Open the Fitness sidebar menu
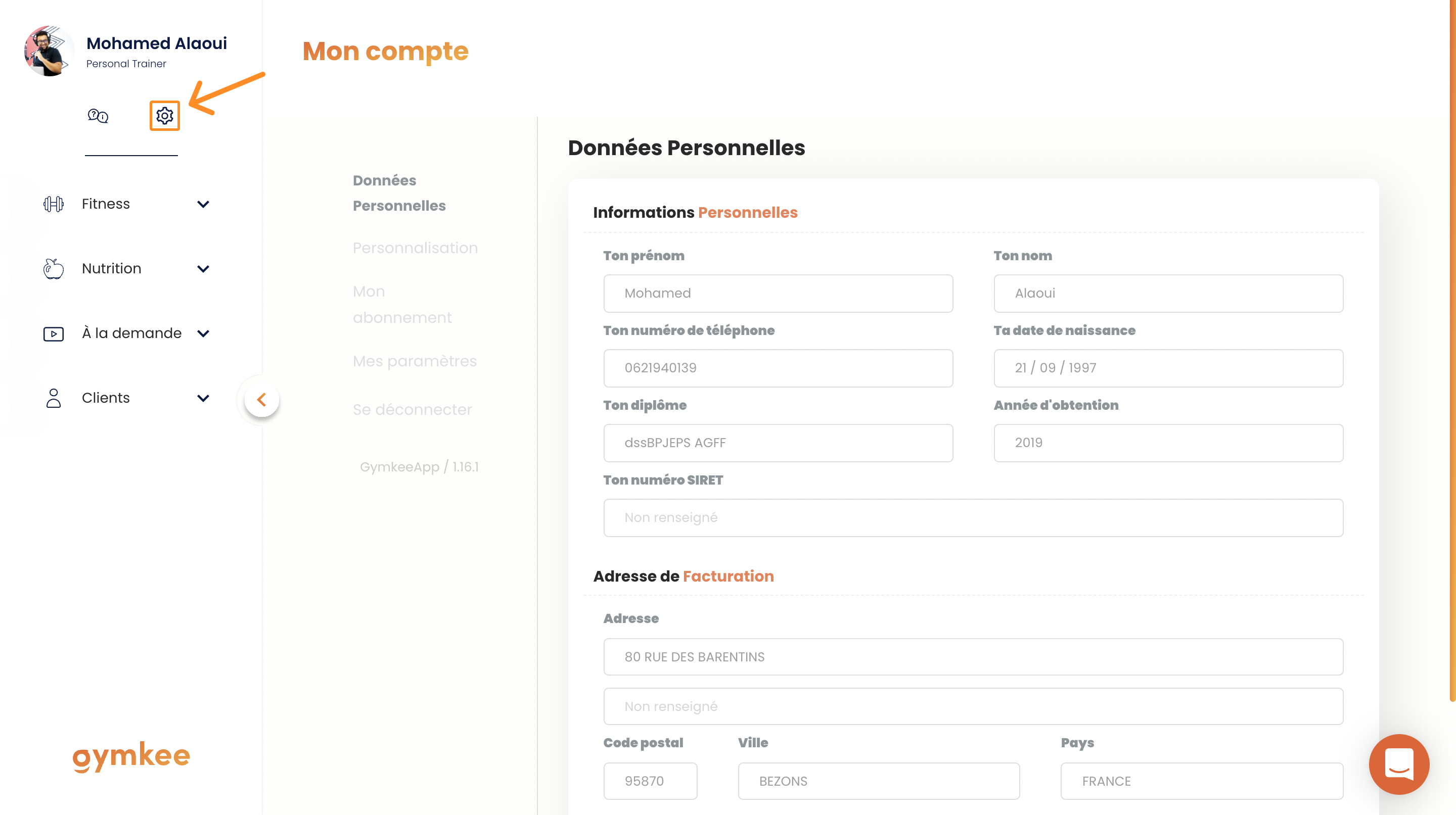The height and width of the screenshot is (815, 1456). (x=126, y=204)
